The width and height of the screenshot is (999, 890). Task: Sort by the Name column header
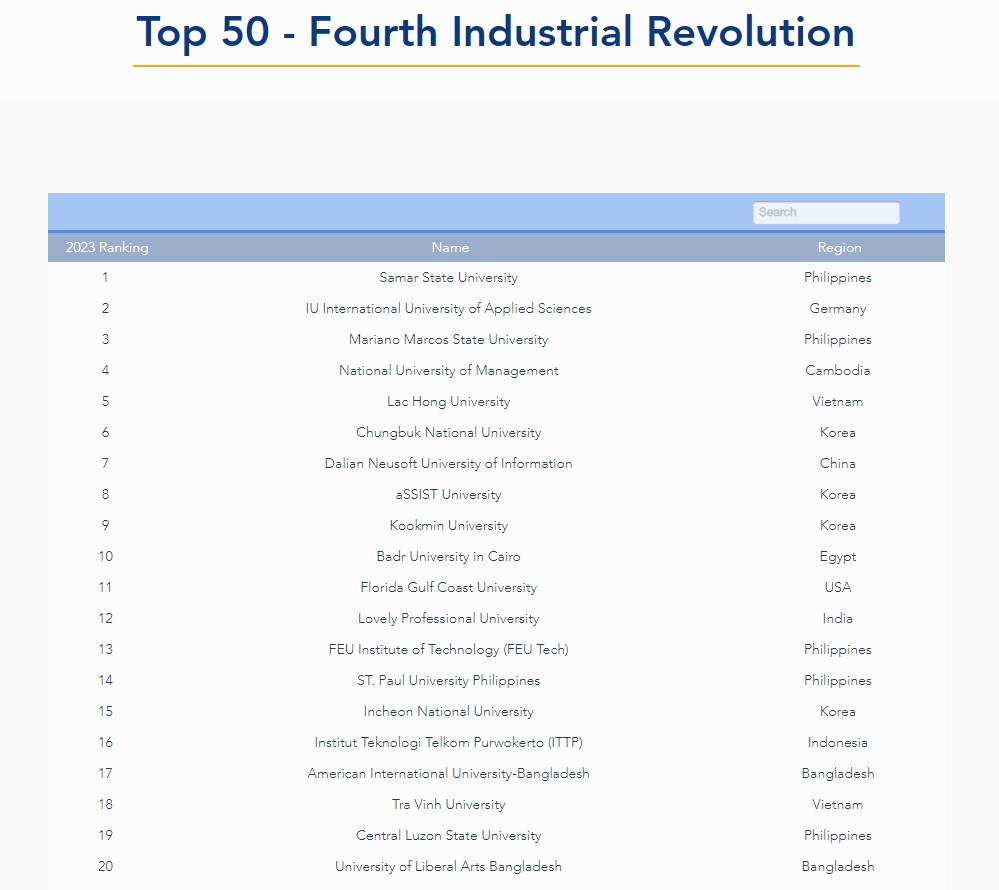(450, 247)
